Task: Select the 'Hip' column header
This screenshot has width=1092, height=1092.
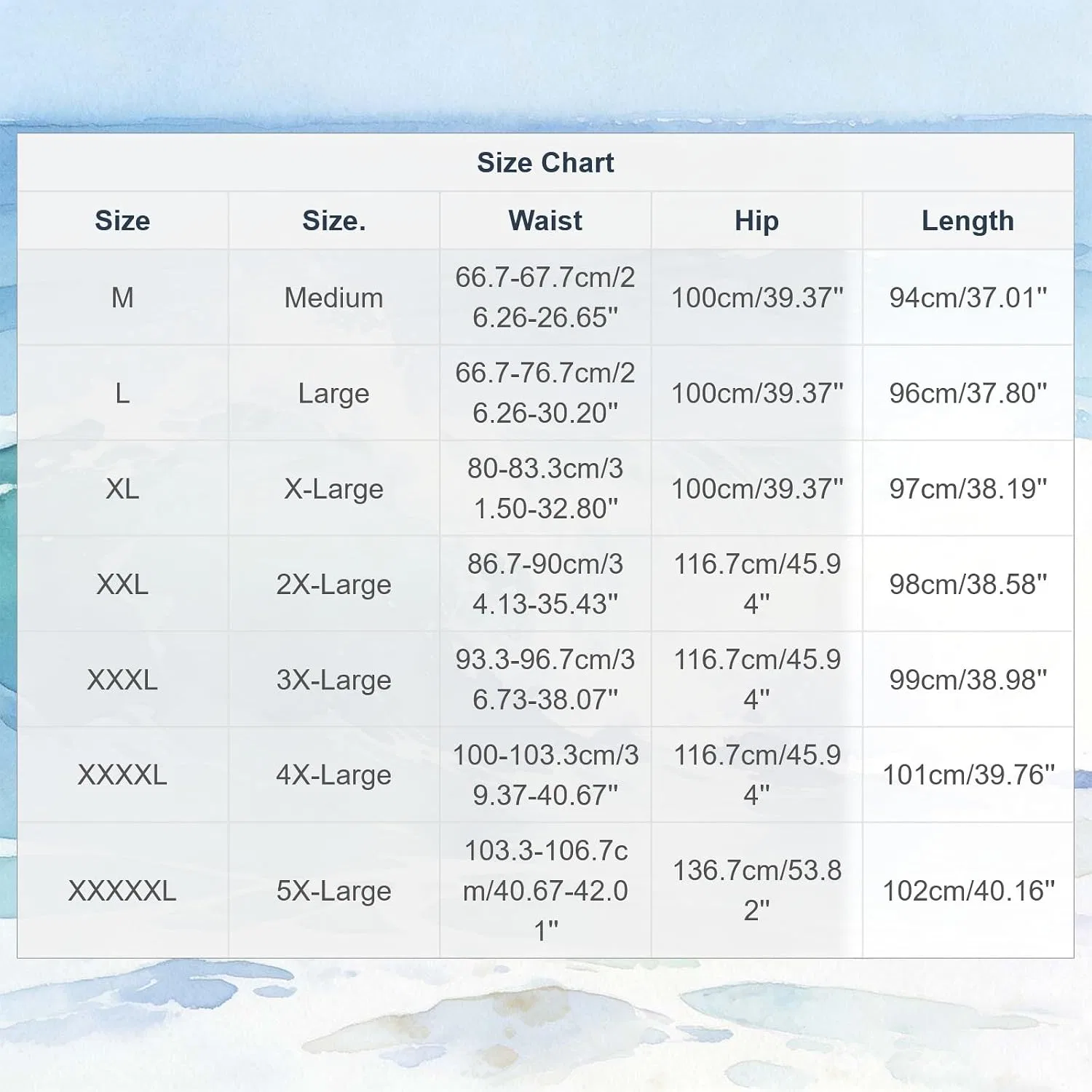Action: click(756, 221)
